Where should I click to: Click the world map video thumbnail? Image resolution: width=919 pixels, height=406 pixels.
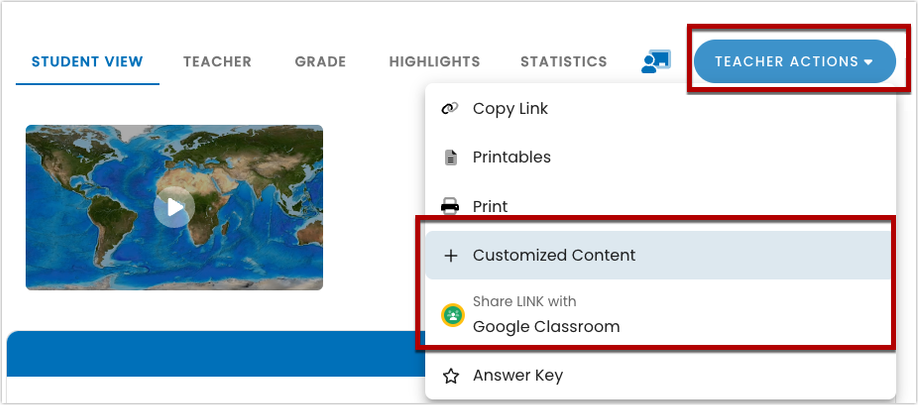(x=174, y=207)
